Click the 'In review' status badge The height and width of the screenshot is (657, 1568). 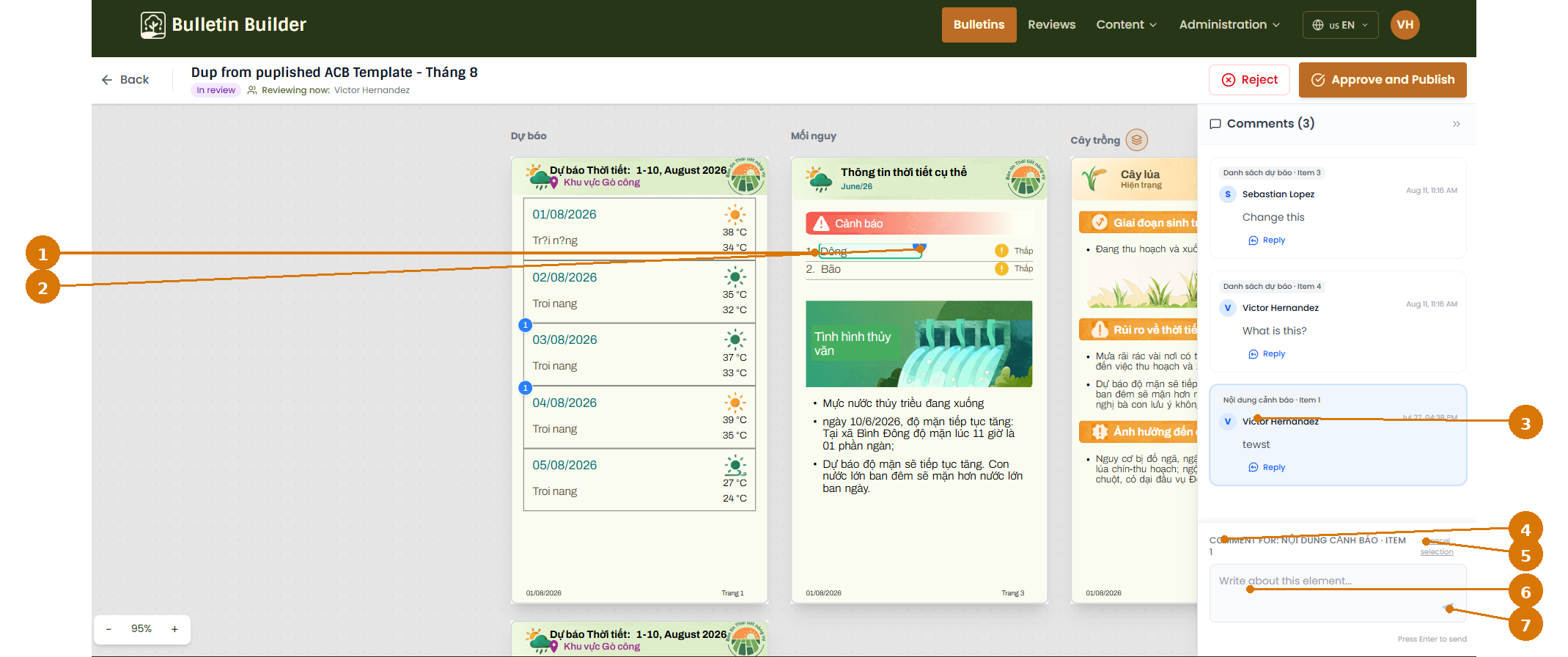(216, 90)
